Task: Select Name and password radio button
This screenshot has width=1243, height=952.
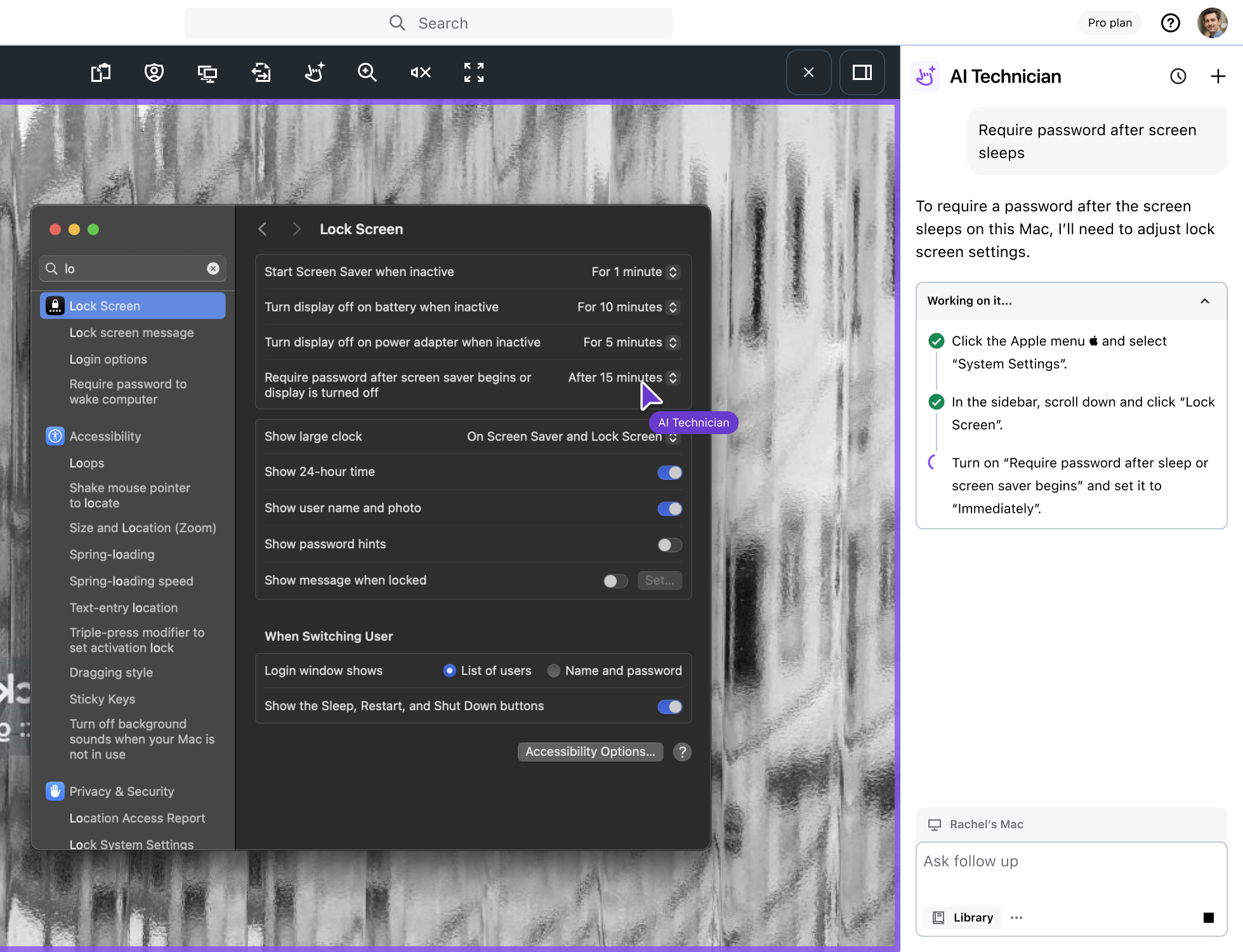Action: [x=554, y=671]
